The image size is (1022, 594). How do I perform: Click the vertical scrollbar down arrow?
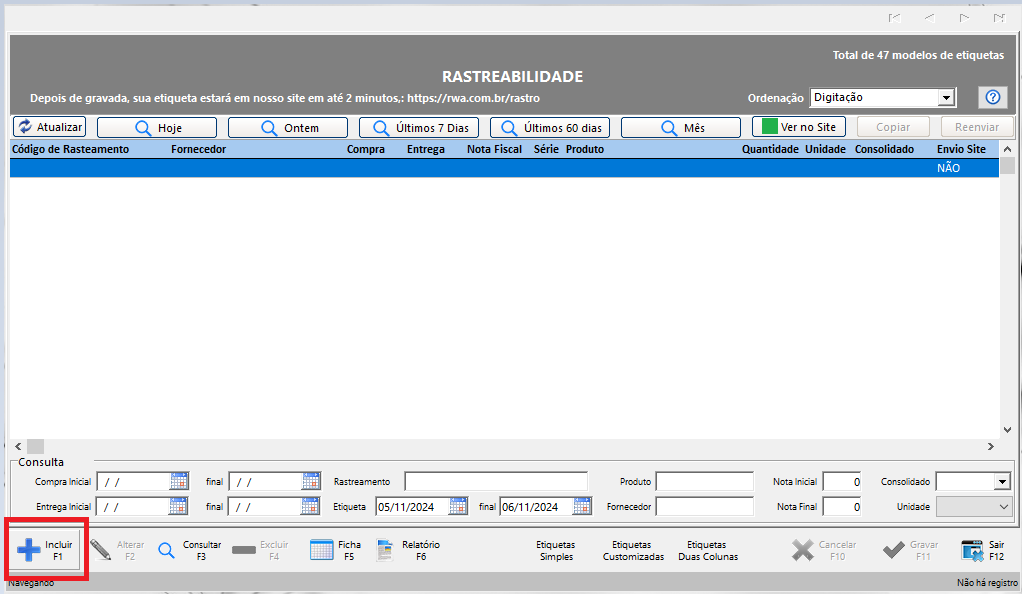[x=1007, y=430]
